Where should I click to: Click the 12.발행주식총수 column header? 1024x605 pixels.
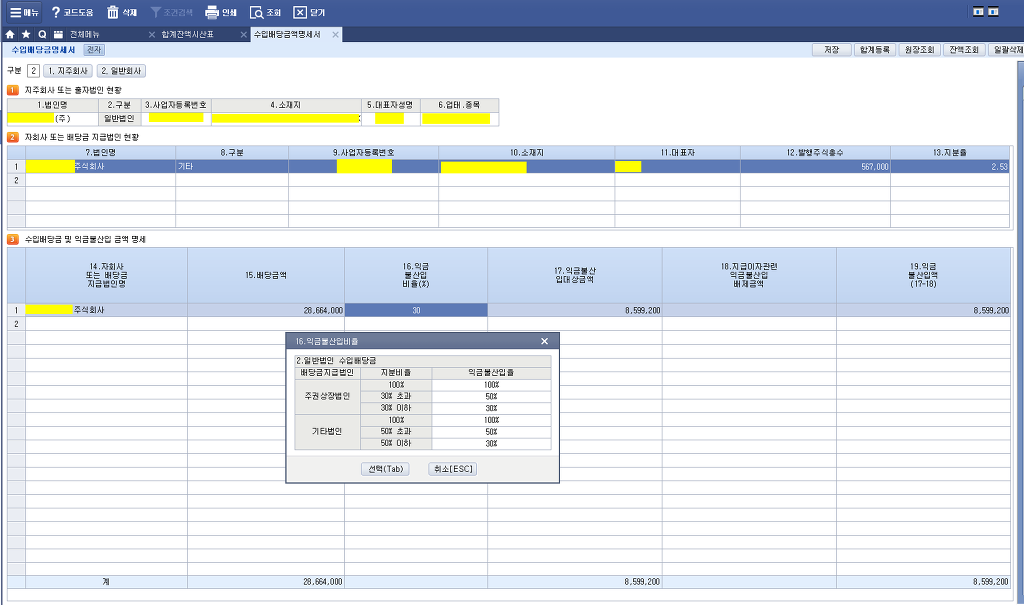815,152
